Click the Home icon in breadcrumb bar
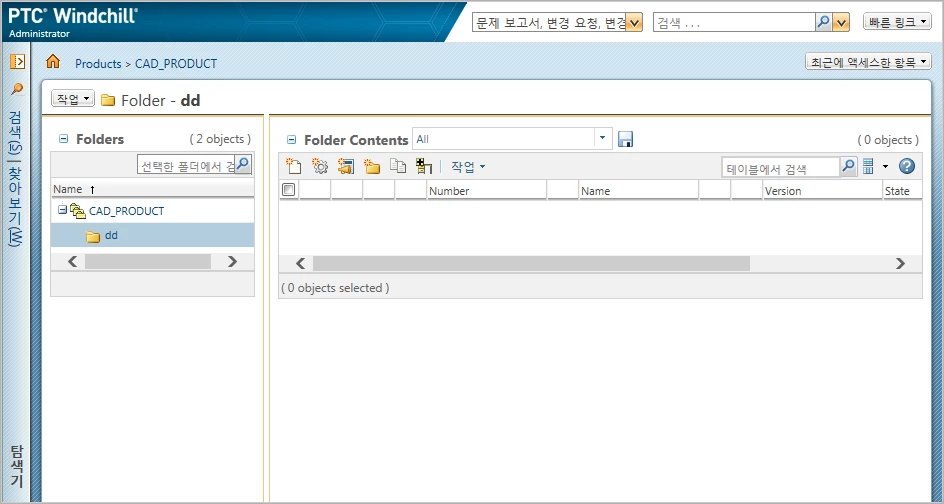 pyautogui.click(x=53, y=61)
